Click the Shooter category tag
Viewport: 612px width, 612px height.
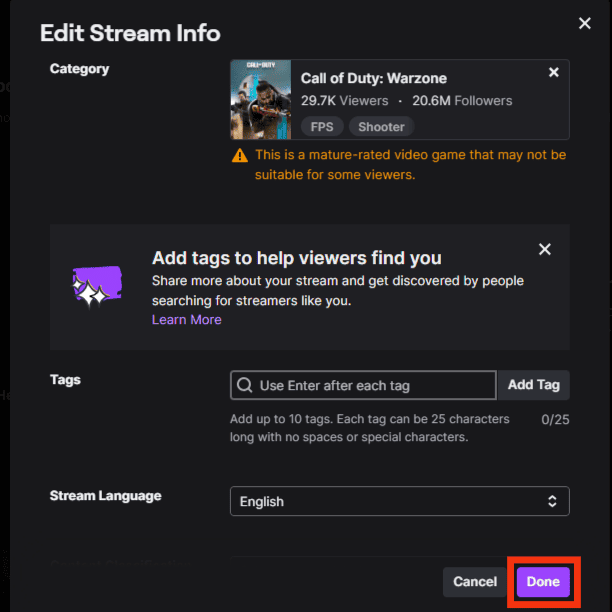(x=381, y=127)
